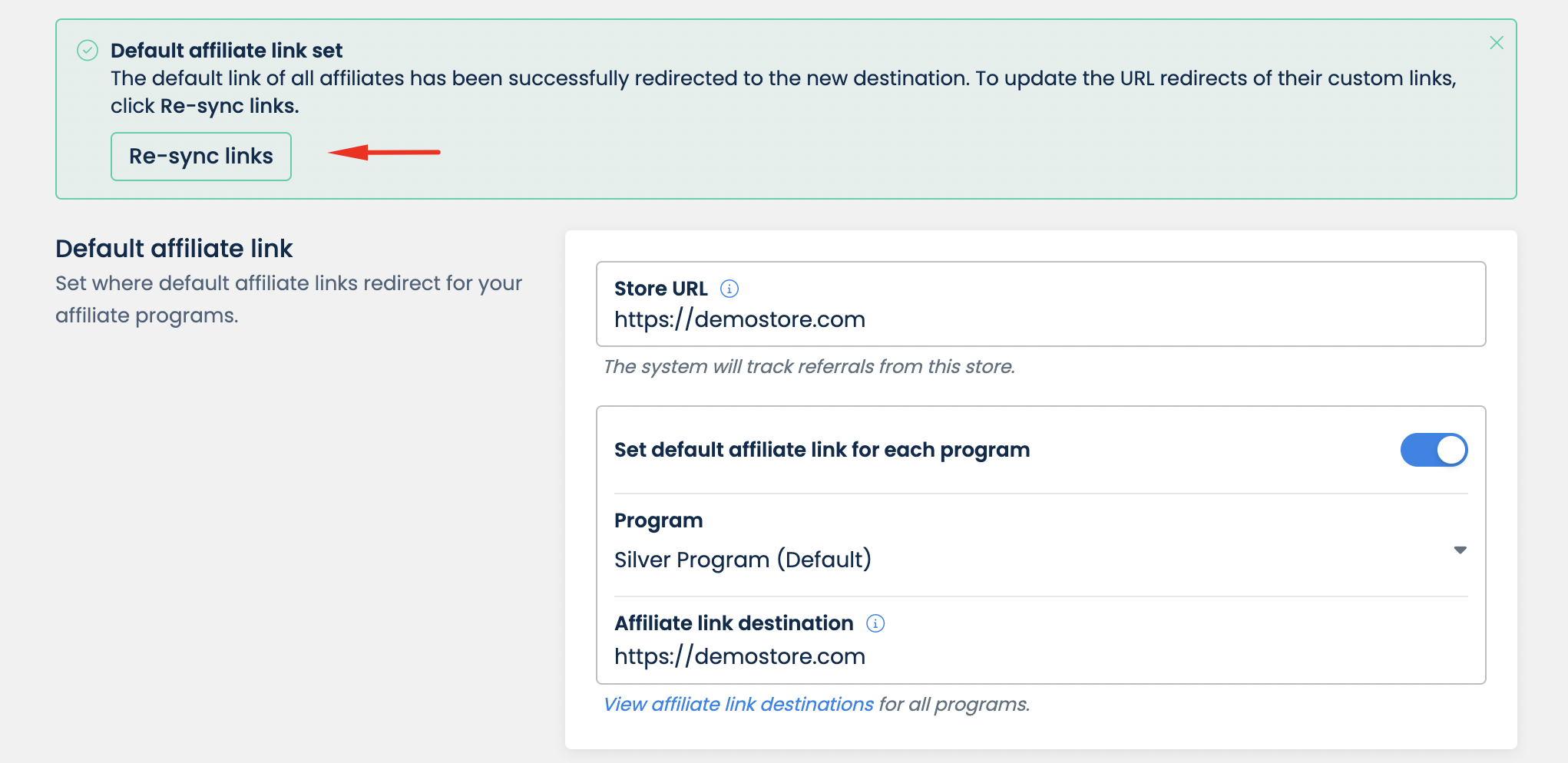Viewport: 1568px width, 763px height.
Task: Click the Affiliate link destination label
Action: coord(733,623)
